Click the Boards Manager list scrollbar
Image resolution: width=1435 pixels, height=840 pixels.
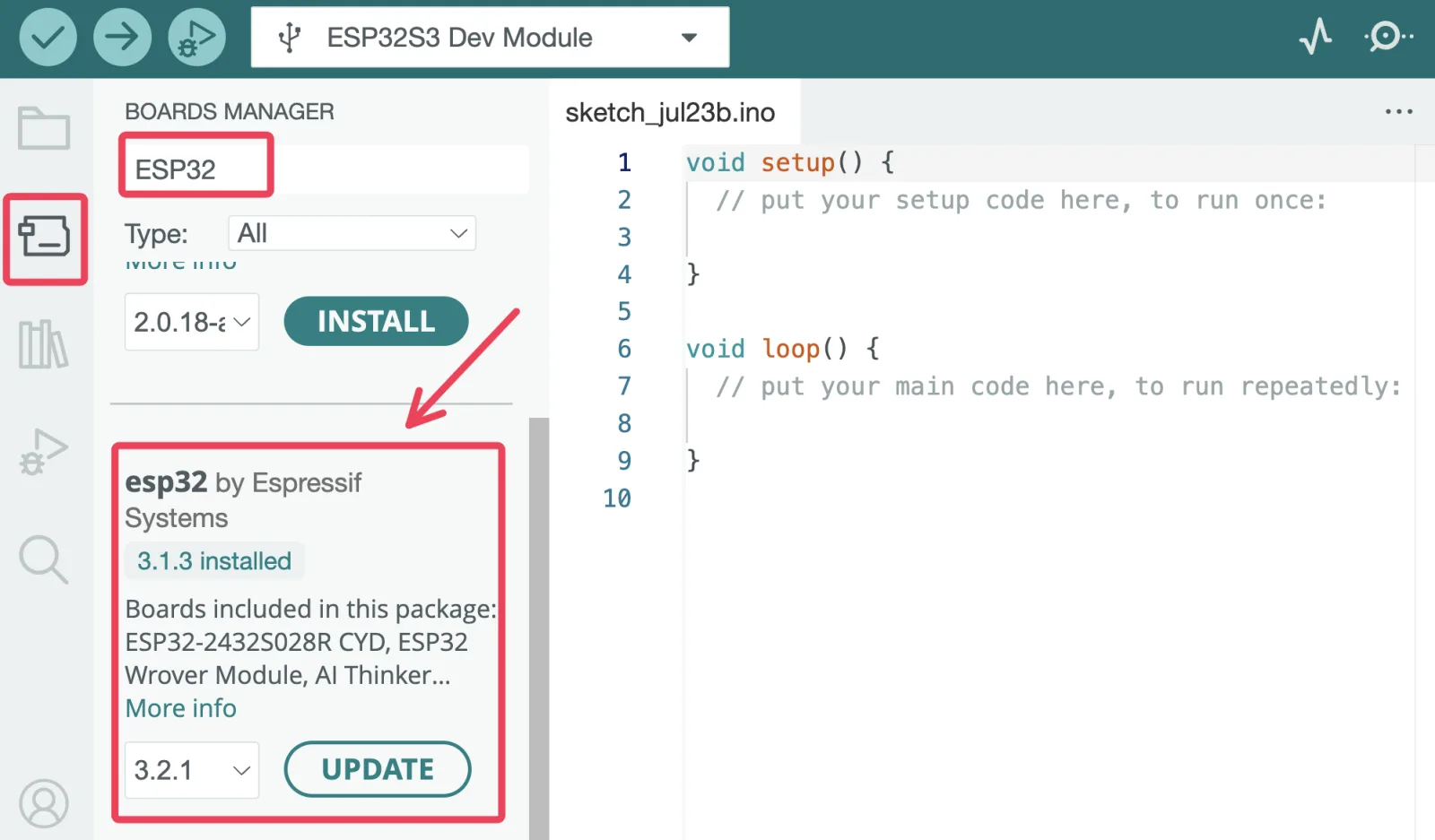(538, 628)
